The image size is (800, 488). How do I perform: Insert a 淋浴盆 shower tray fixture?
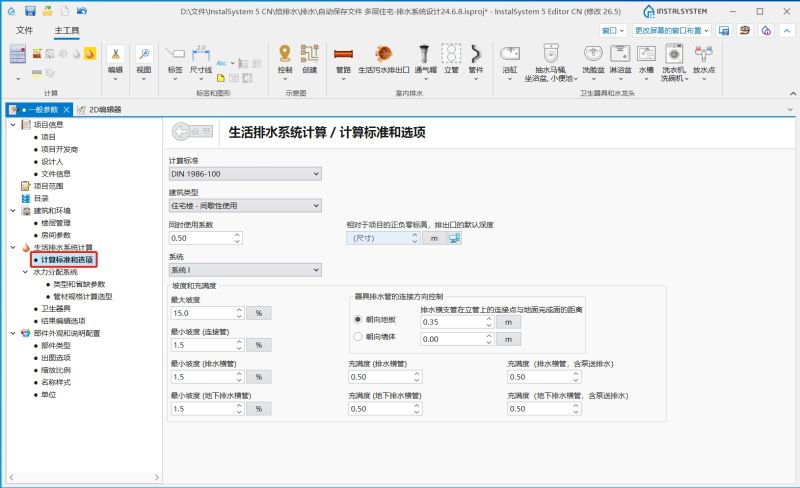[620, 62]
